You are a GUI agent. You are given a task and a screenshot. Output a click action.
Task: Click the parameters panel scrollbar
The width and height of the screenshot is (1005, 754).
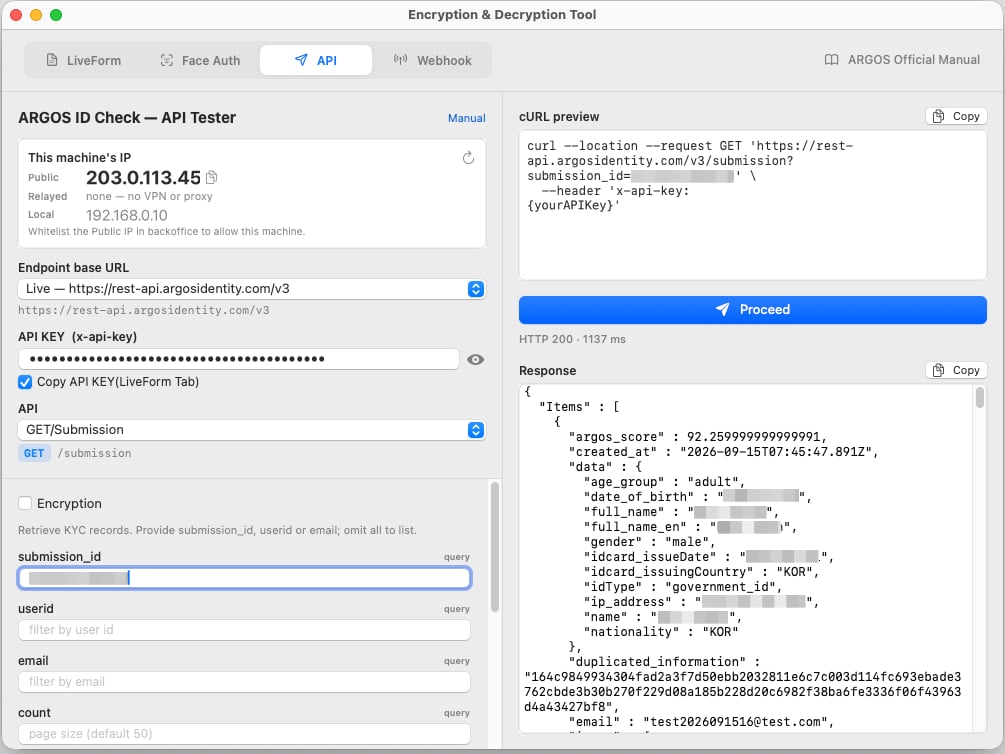[x=495, y=547]
